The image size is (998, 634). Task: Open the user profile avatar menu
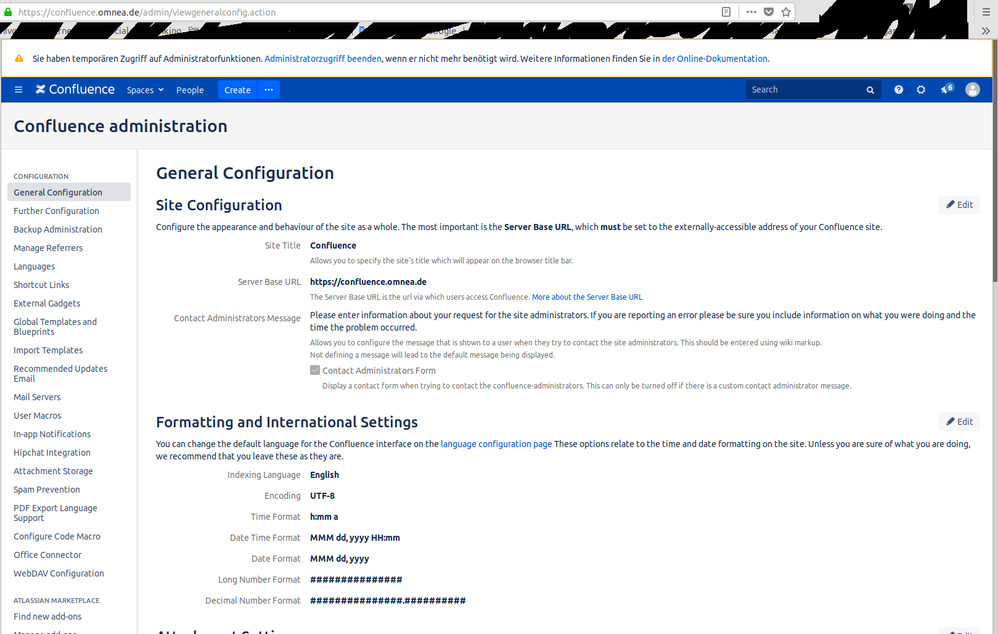[972, 90]
